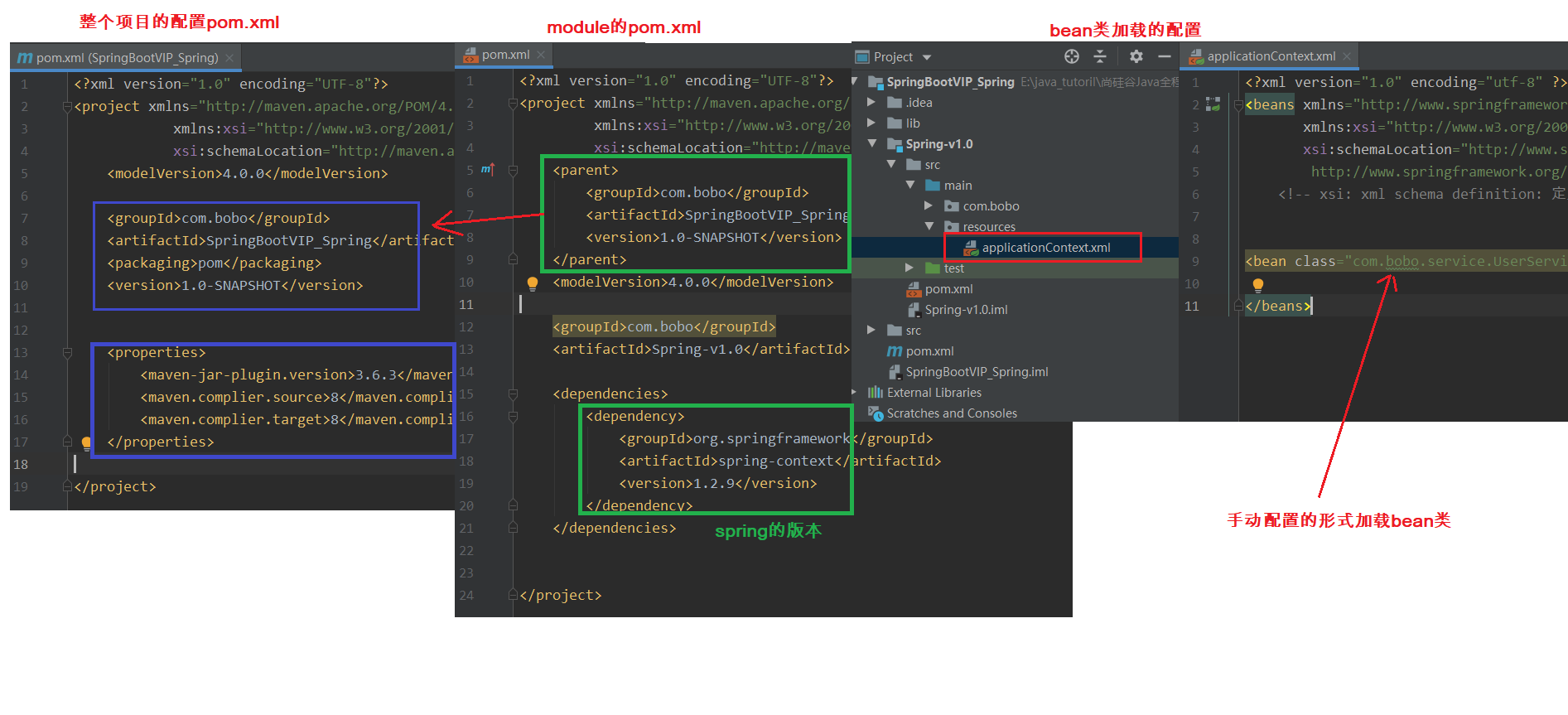Click the com.bobo package icon

(952, 205)
